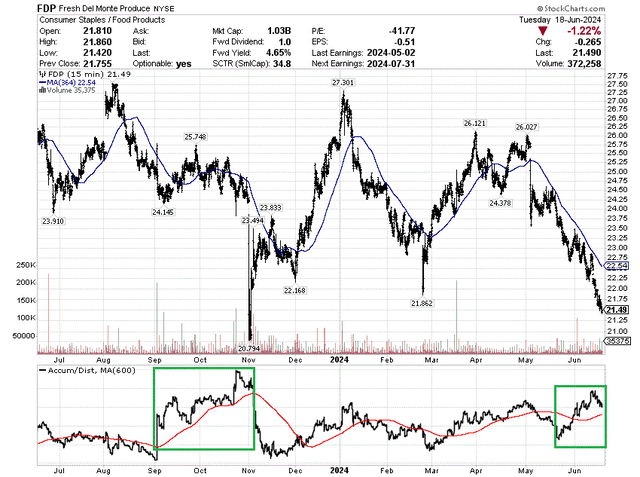Click the EPS value -0.51
The image size is (640, 477).
pos(404,42)
